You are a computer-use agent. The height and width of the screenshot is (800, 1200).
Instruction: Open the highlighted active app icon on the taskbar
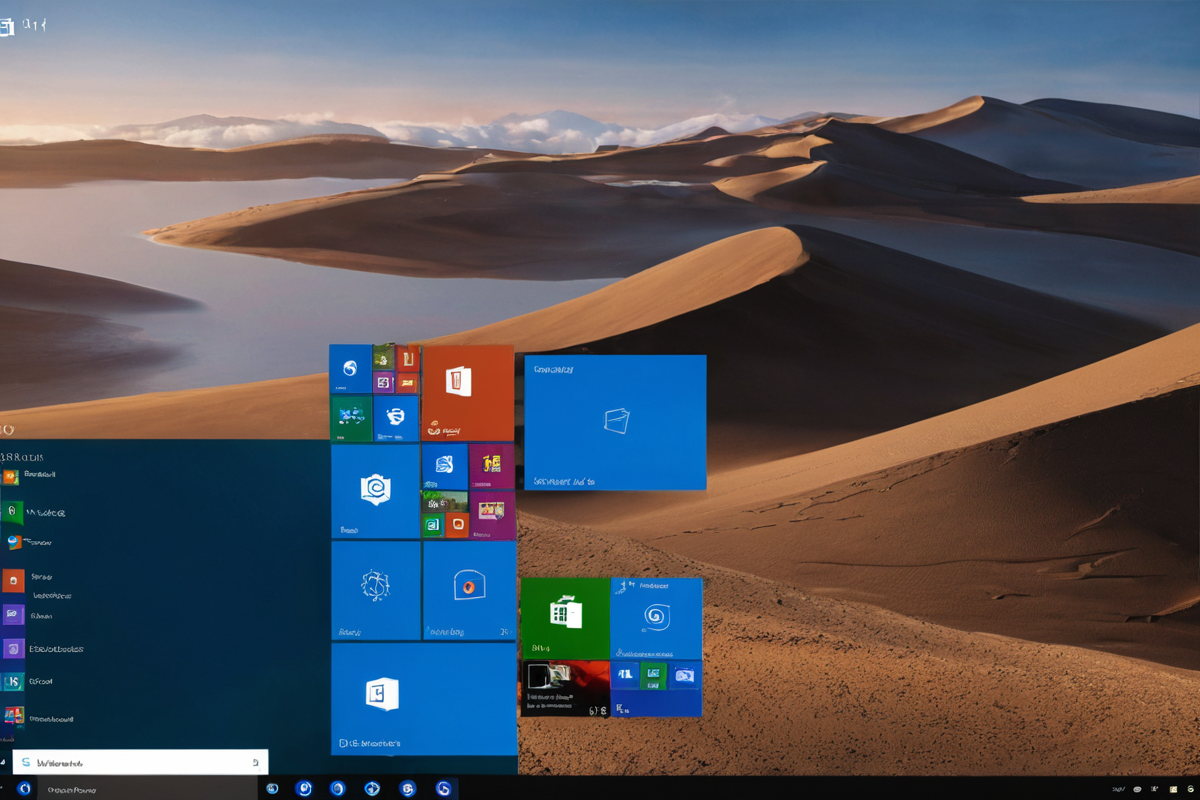click(x=443, y=789)
